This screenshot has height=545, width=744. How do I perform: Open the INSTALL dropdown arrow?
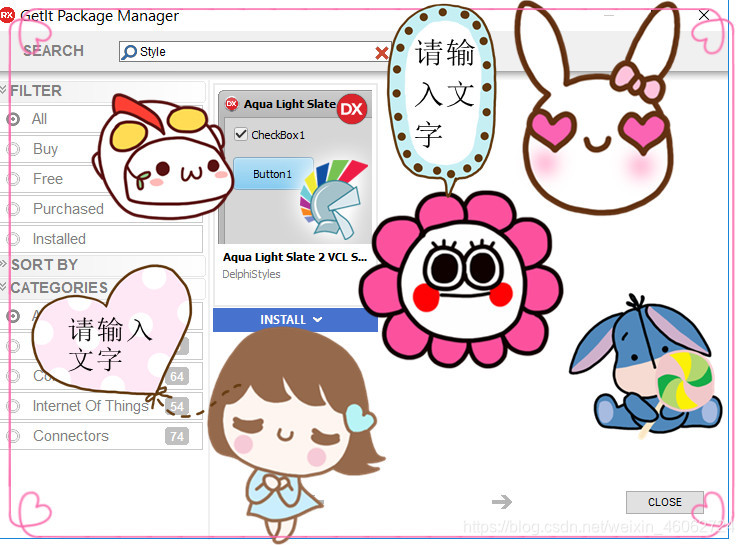point(317,320)
